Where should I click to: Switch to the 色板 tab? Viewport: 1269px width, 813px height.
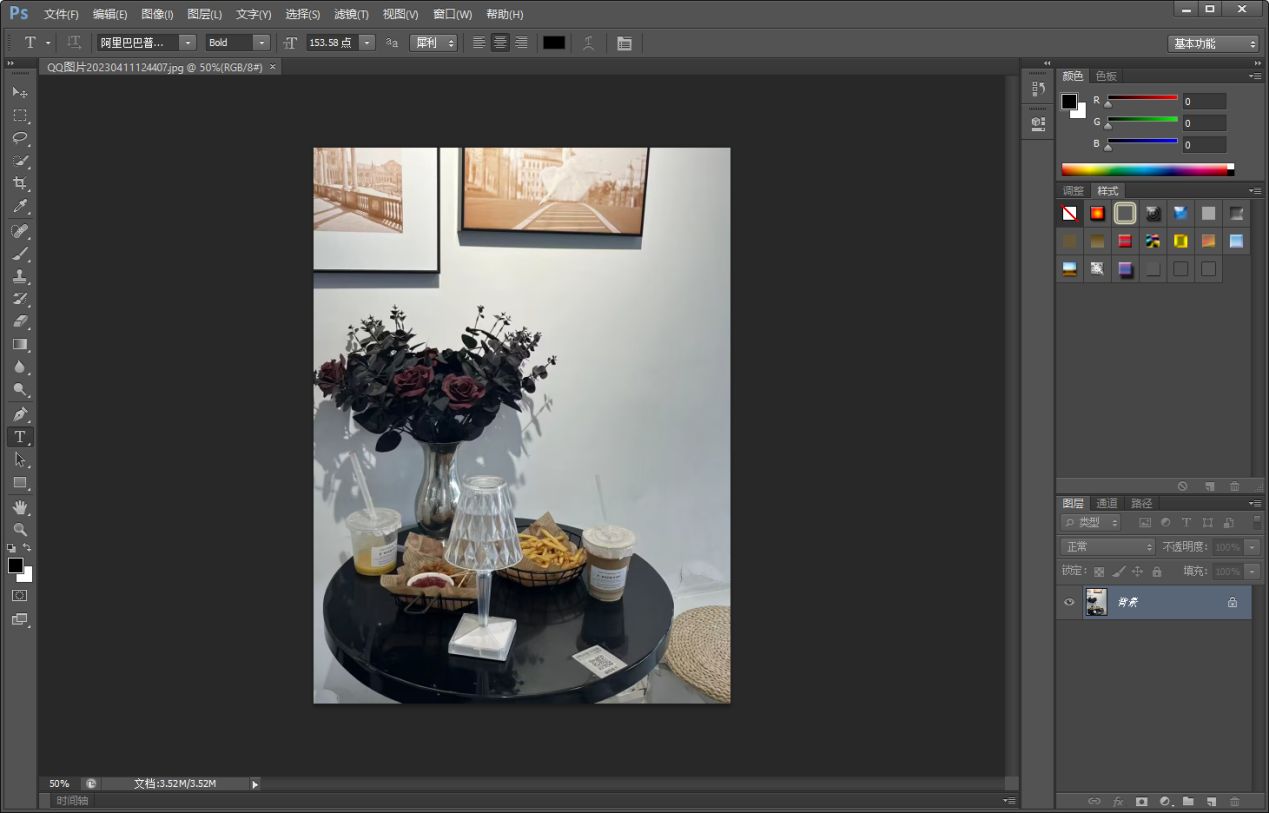[1105, 76]
